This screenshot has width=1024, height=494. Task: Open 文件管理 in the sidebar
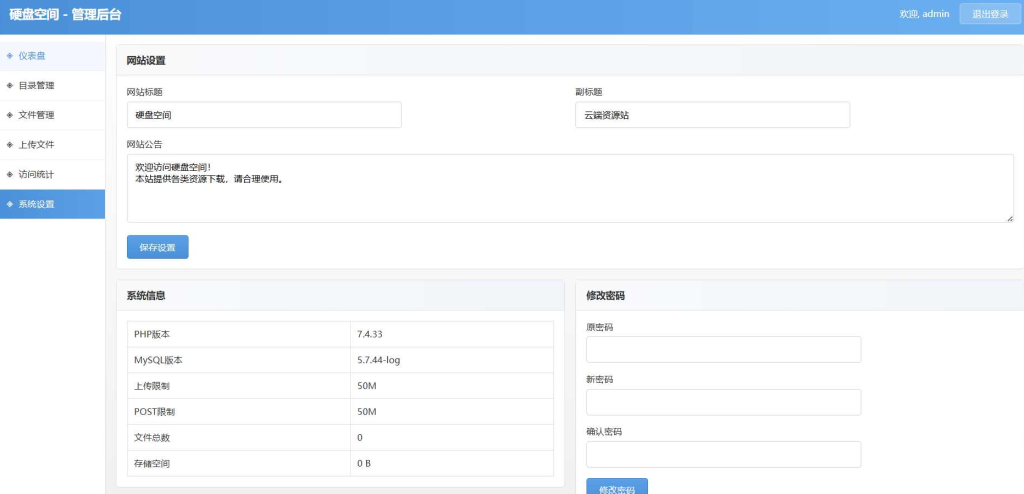point(52,115)
